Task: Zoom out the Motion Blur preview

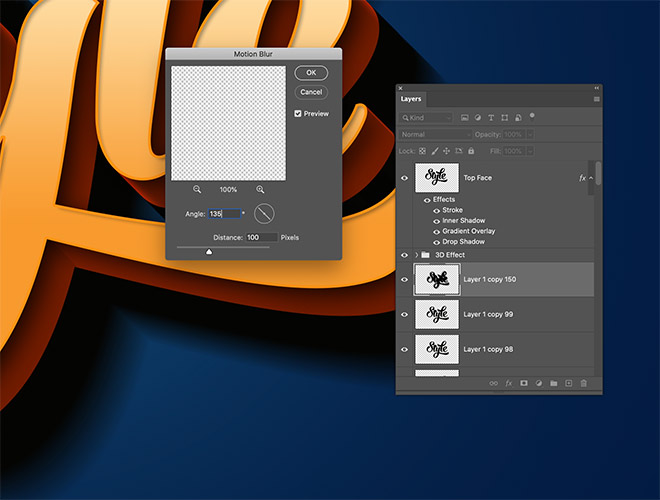Action: (197, 189)
